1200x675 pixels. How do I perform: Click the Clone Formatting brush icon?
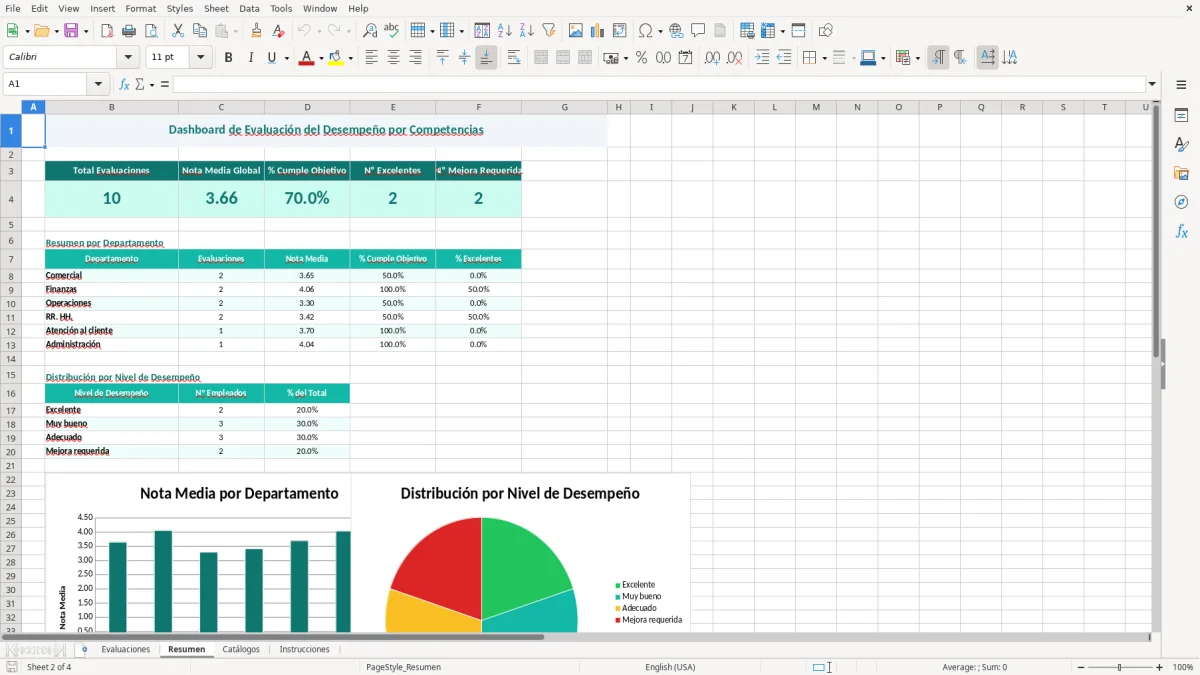(x=256, y=31)
